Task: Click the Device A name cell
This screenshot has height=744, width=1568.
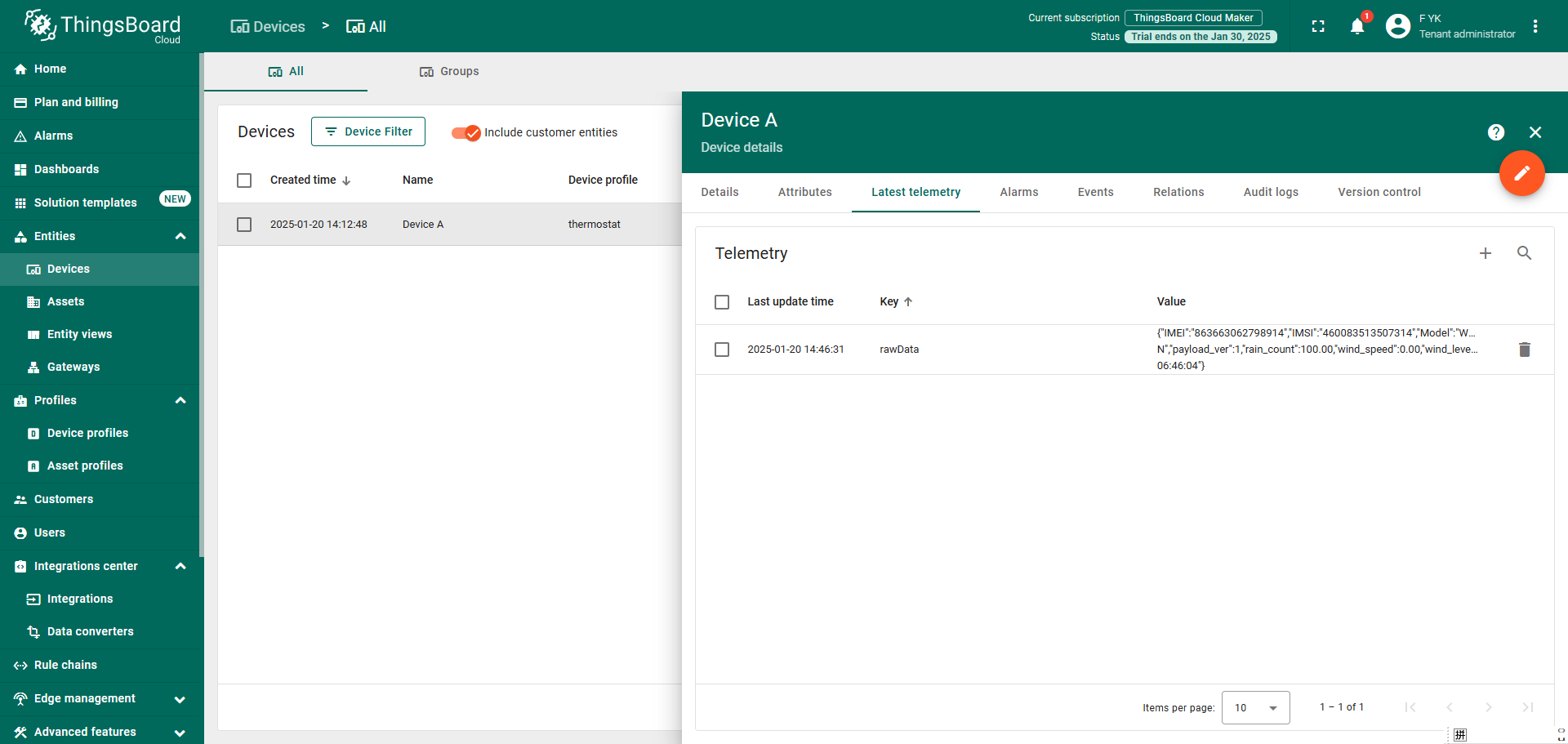Action: [x=423, y=225]
